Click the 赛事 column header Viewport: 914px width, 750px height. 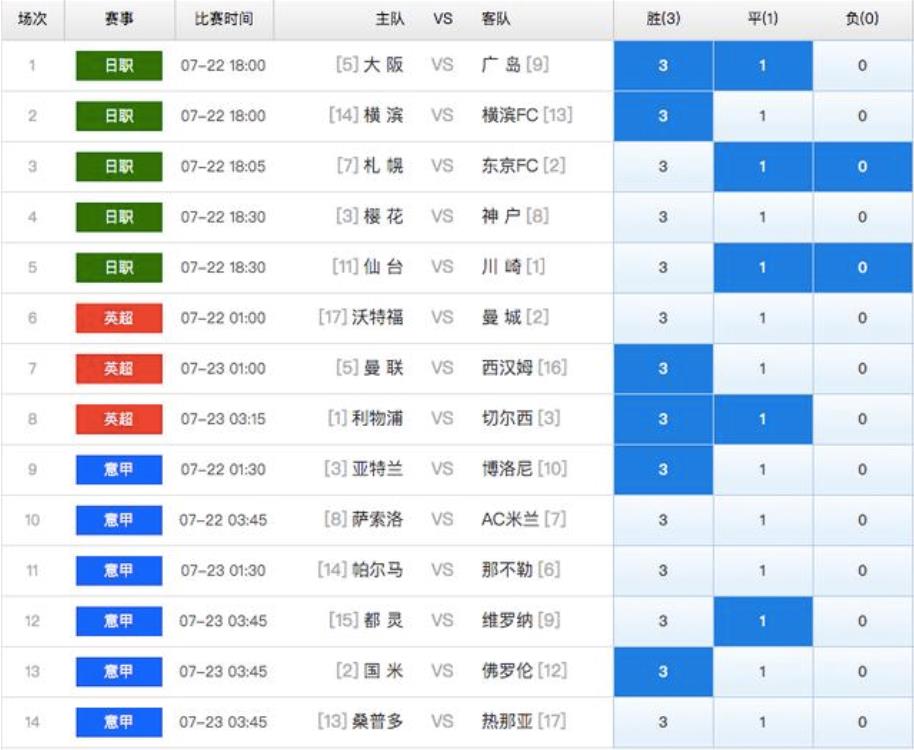click(119, 19)
